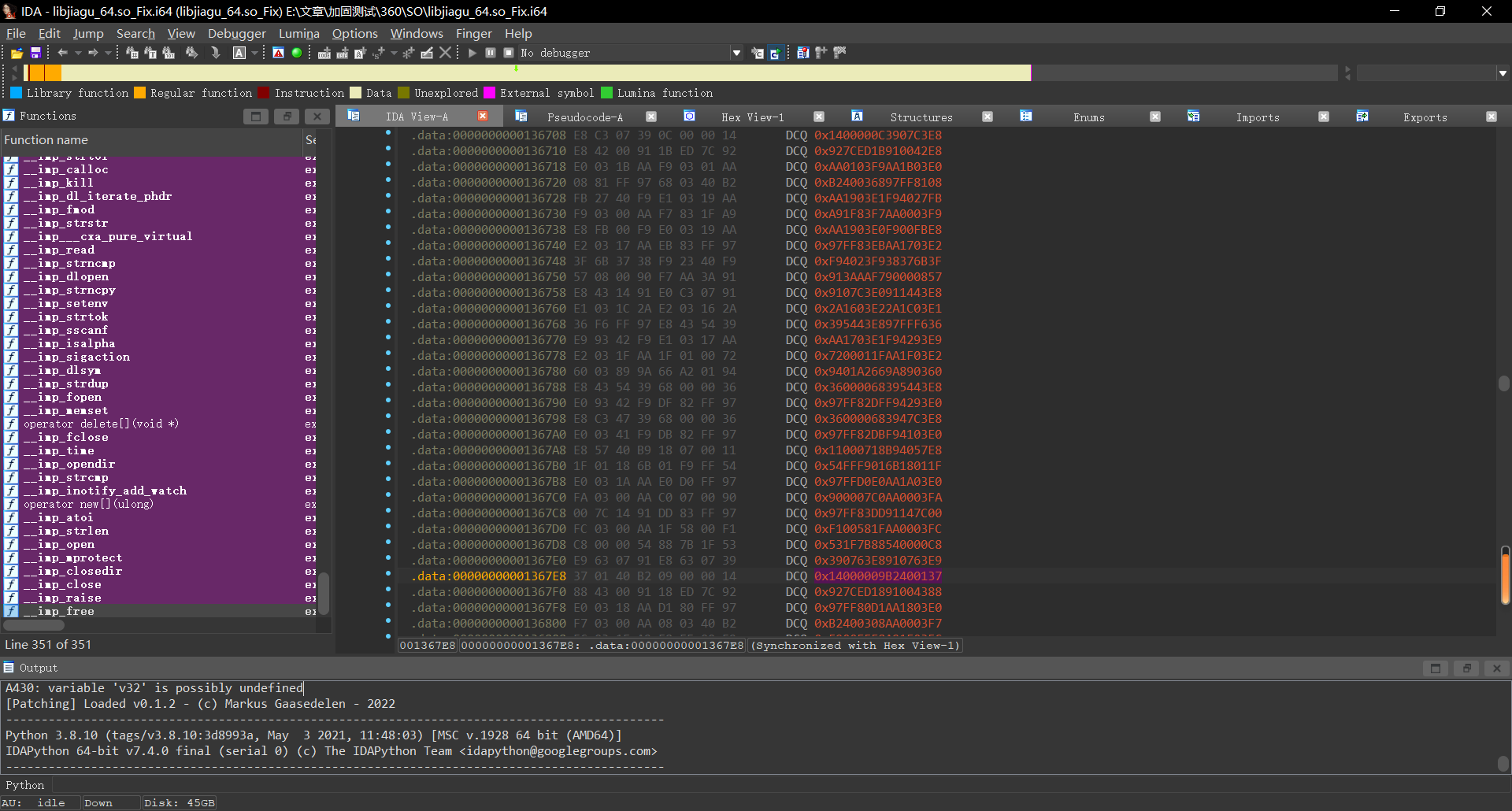Switch to the Exports tab
This screenshot has width=1512, height=811.
1425,117
